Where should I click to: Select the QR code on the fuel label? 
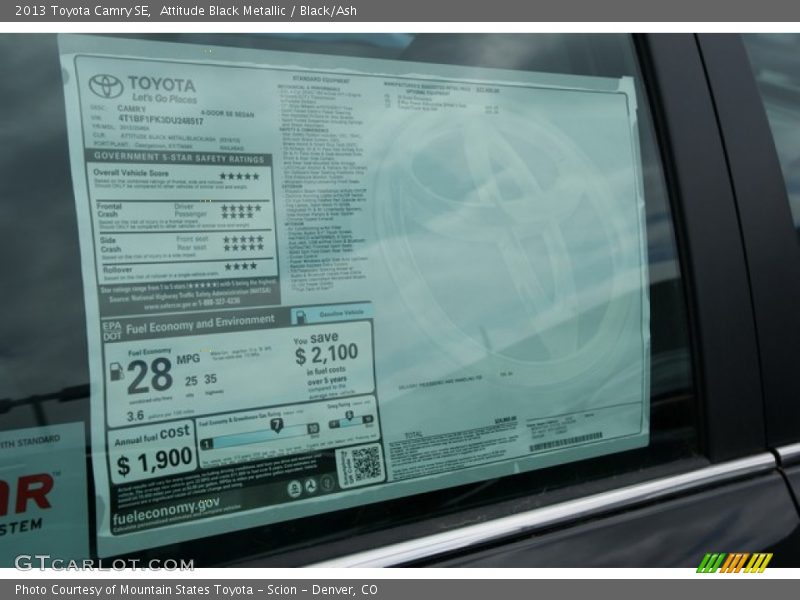(x=366, y=464)
